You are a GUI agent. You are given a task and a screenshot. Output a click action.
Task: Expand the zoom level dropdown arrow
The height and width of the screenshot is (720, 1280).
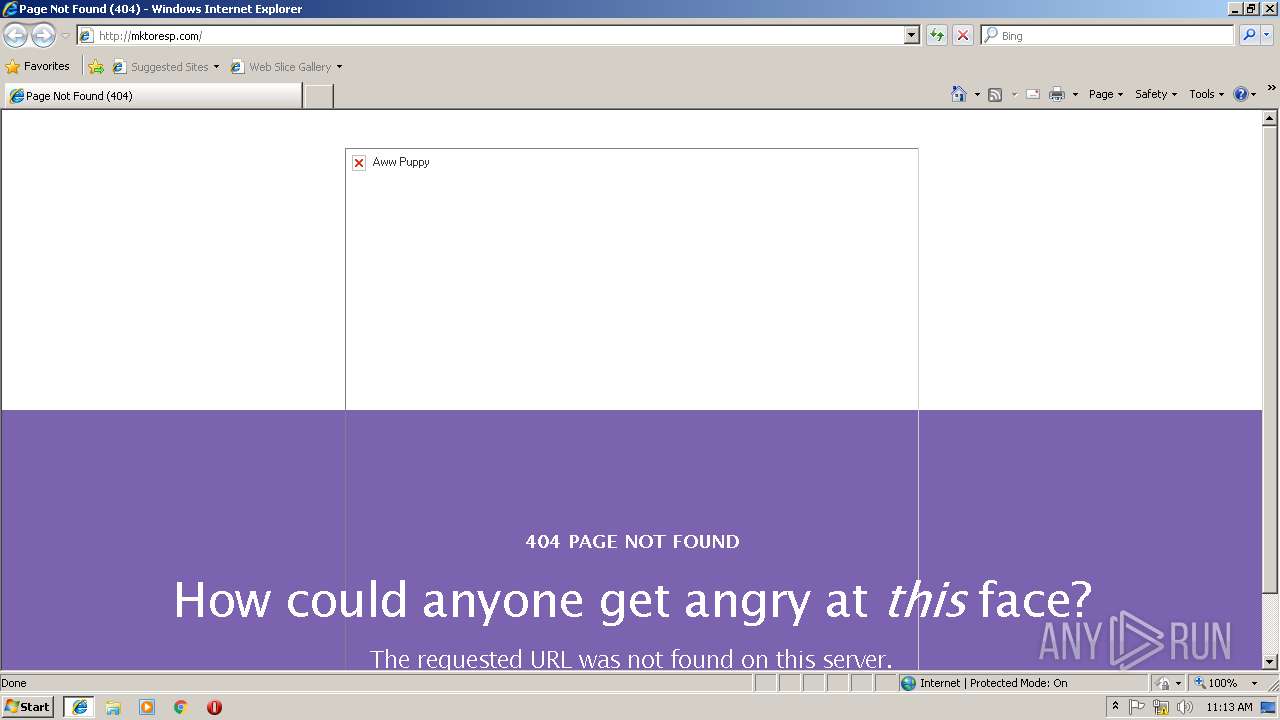click(x=1254, y=683)
